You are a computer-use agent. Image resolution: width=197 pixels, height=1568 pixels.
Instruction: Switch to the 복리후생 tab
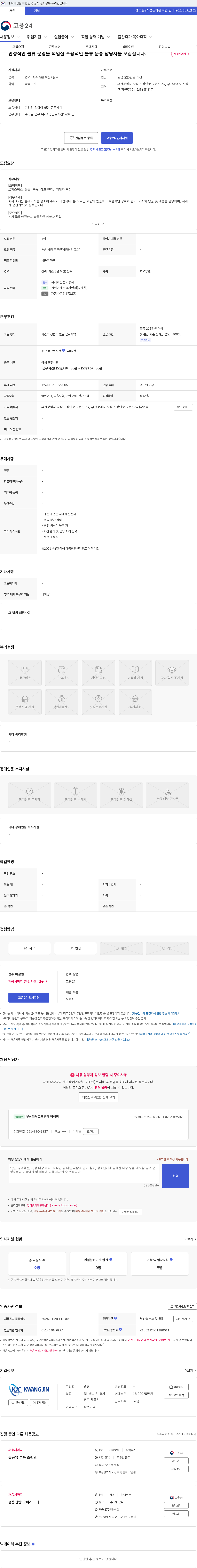click(x=128, y=47)
